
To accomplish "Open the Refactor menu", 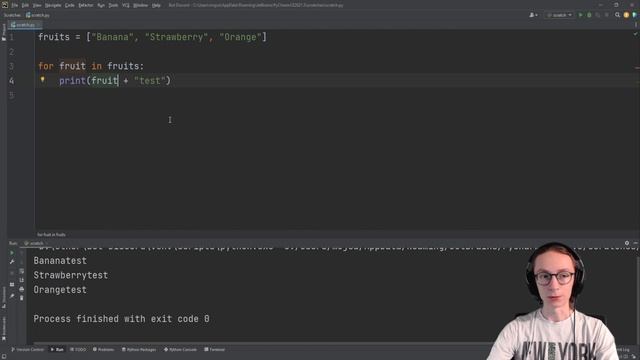I will tap(86, 5).
